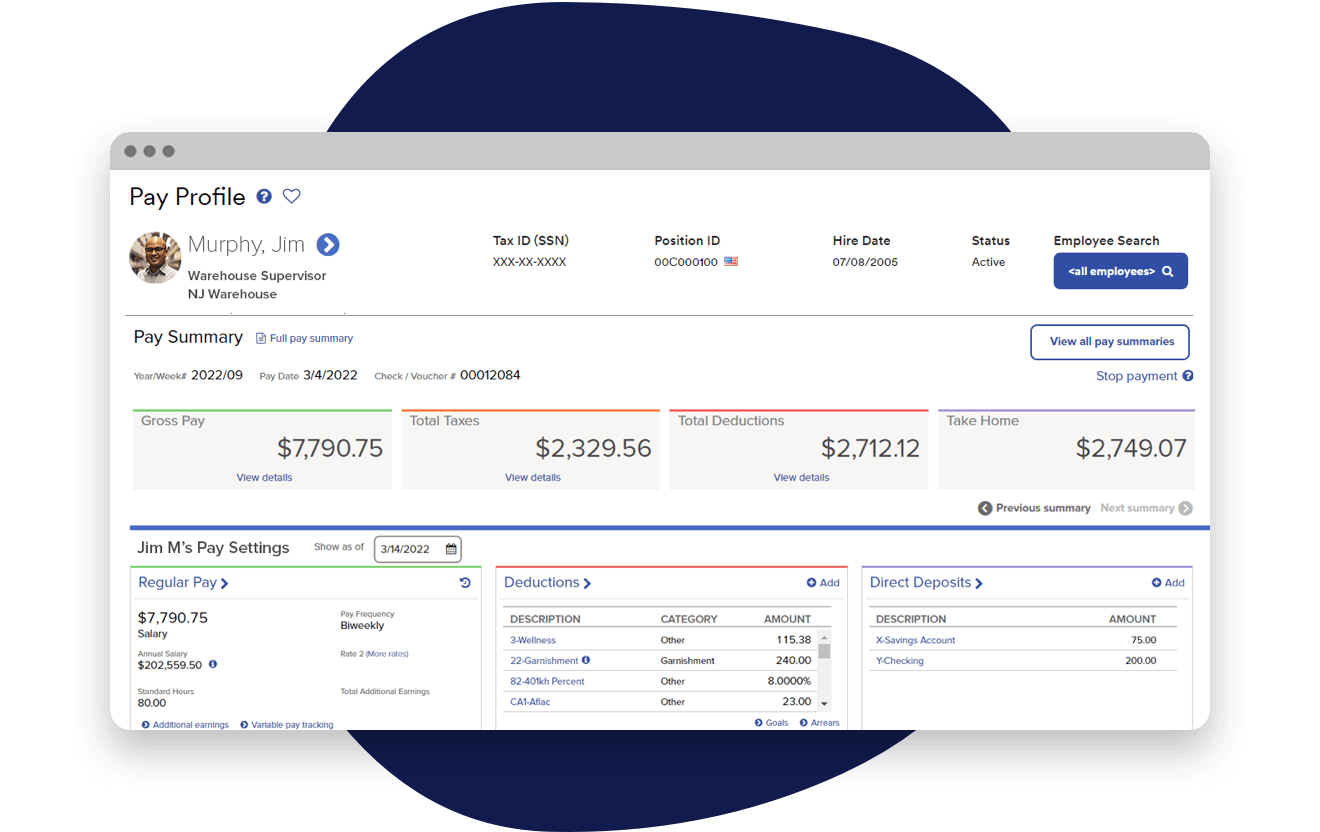View details under Gross Pay
This screenshot has width=1320, height=832.
pyautogui.click(x=264, y=478)
